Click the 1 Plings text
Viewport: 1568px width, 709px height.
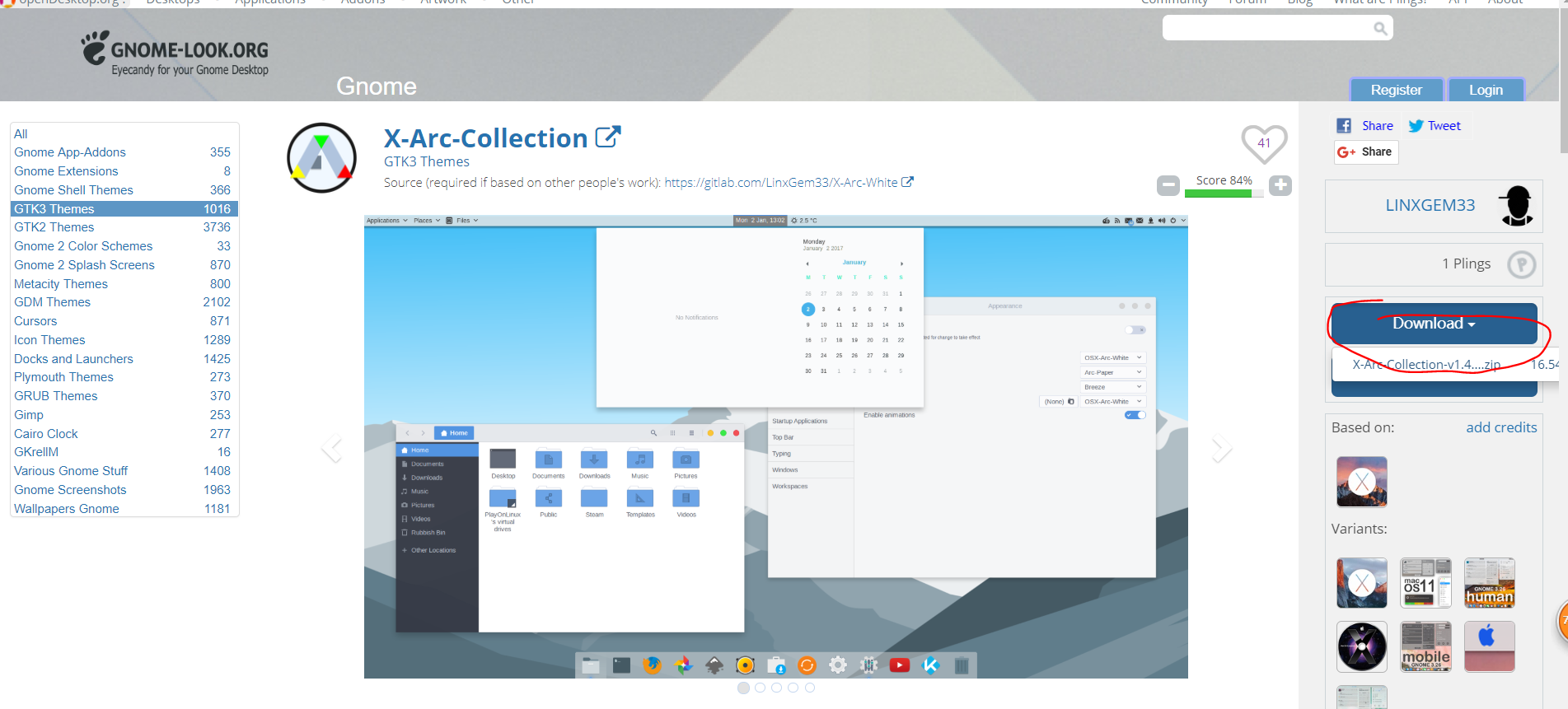1466,264
